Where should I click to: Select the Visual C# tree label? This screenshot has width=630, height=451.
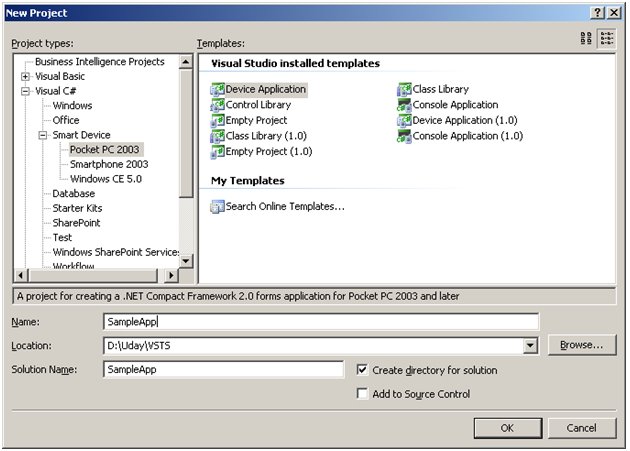pyautogui.click(x=55, y=91)
